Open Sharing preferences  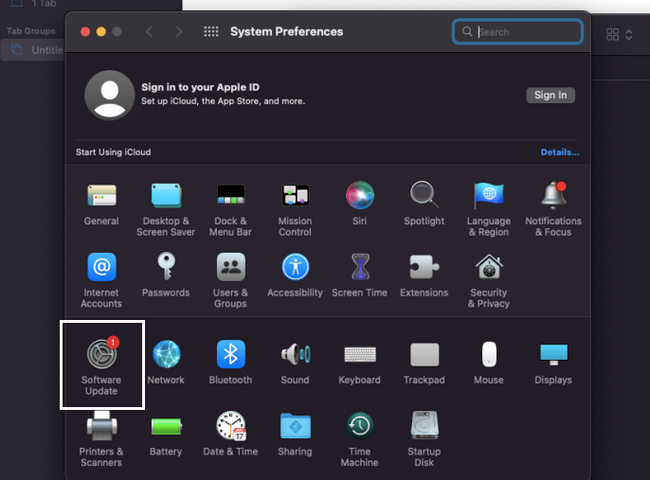pyautogui.click(x=295, y=434)
